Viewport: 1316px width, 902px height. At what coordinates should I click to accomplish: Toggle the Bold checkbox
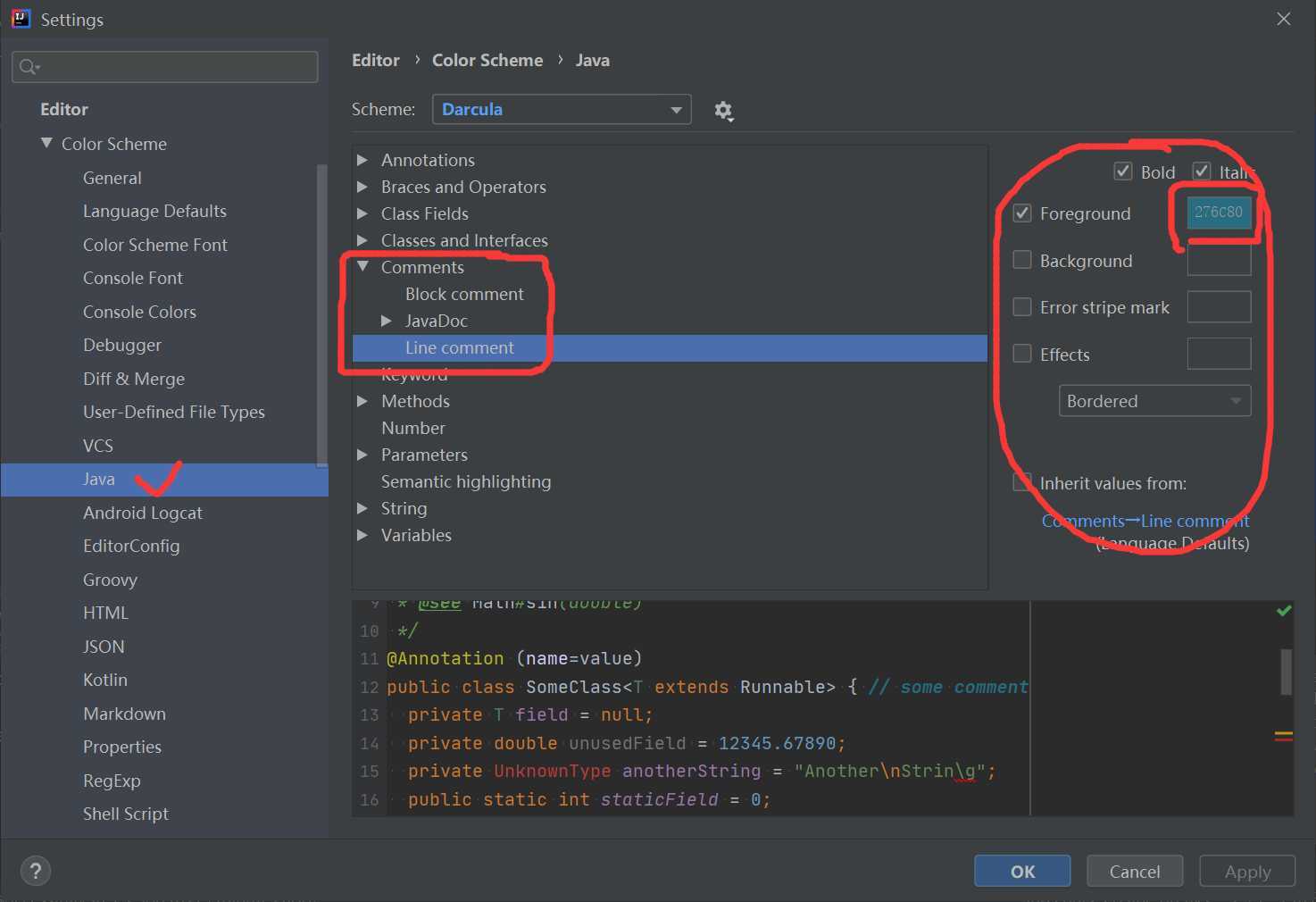(1123, 171)
